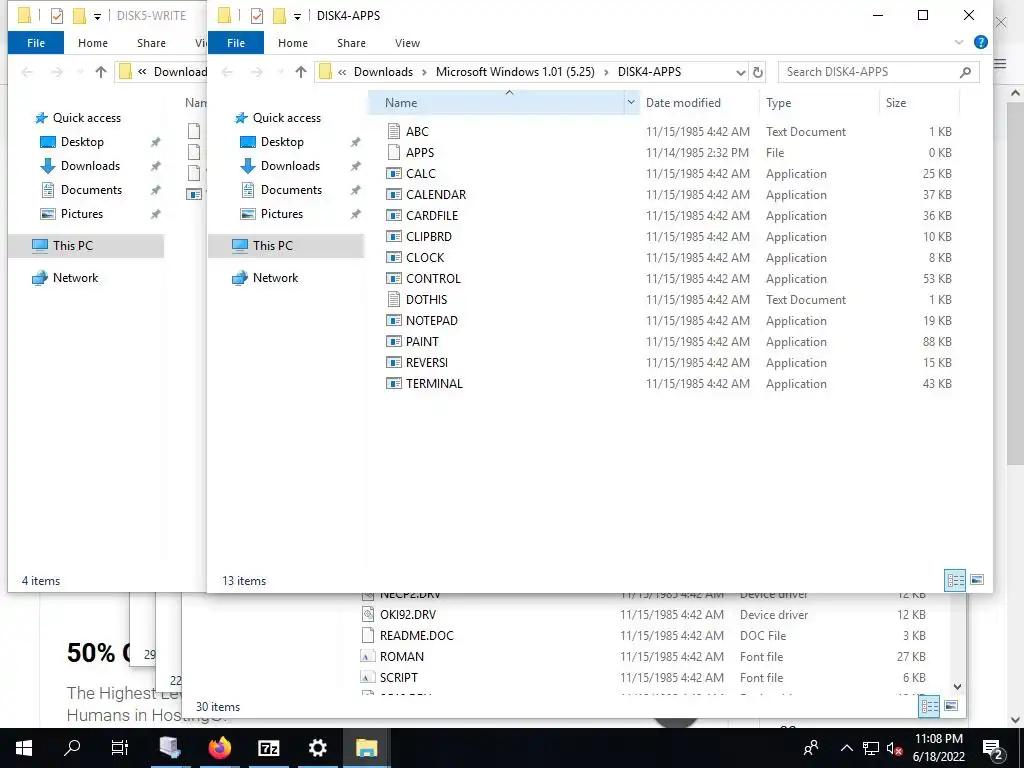This screenshot has height=768, width=1024.
Task: Open the View ribbon tab in DISK4-APPS window
Action: click(408, 43)
